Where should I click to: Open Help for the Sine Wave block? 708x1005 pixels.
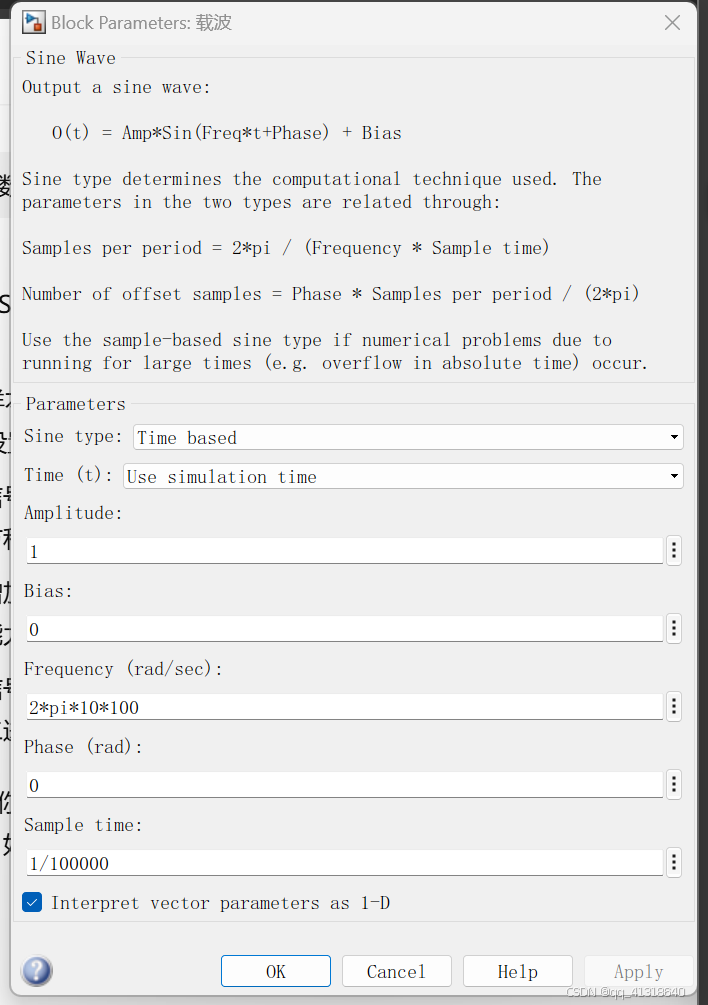click(x=517, y=970)
